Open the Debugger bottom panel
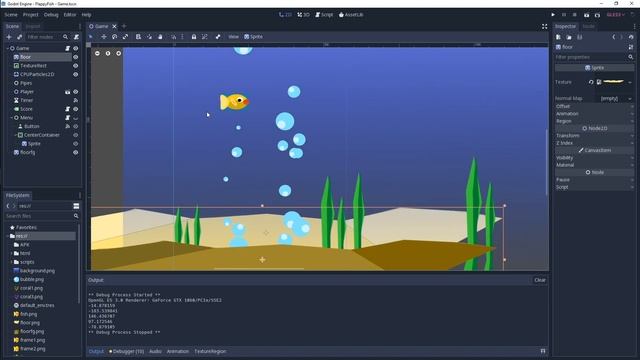Viewport: 640px width, 360px height. point(127,351)
